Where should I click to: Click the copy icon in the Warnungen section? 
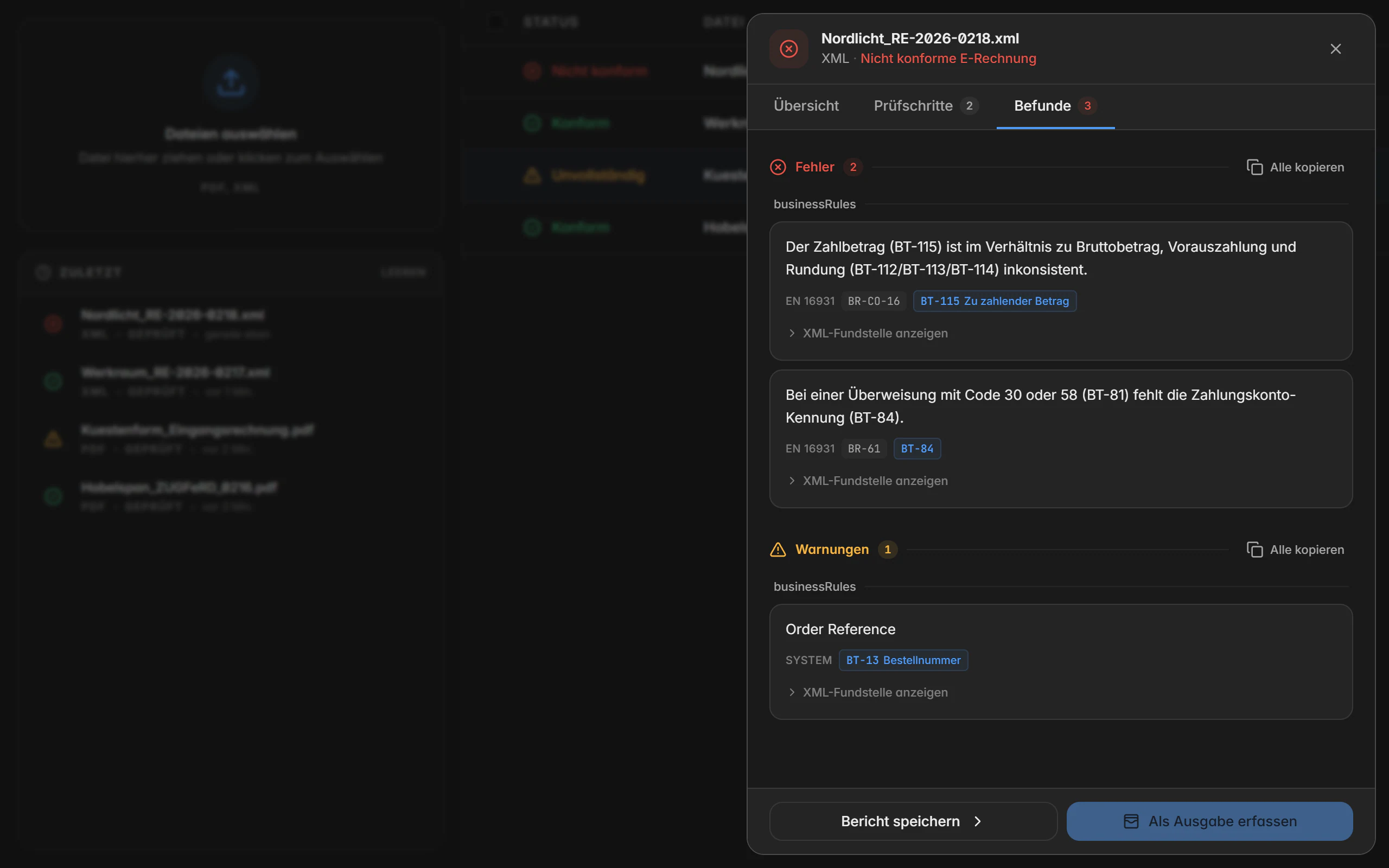tap(1254, 550)
